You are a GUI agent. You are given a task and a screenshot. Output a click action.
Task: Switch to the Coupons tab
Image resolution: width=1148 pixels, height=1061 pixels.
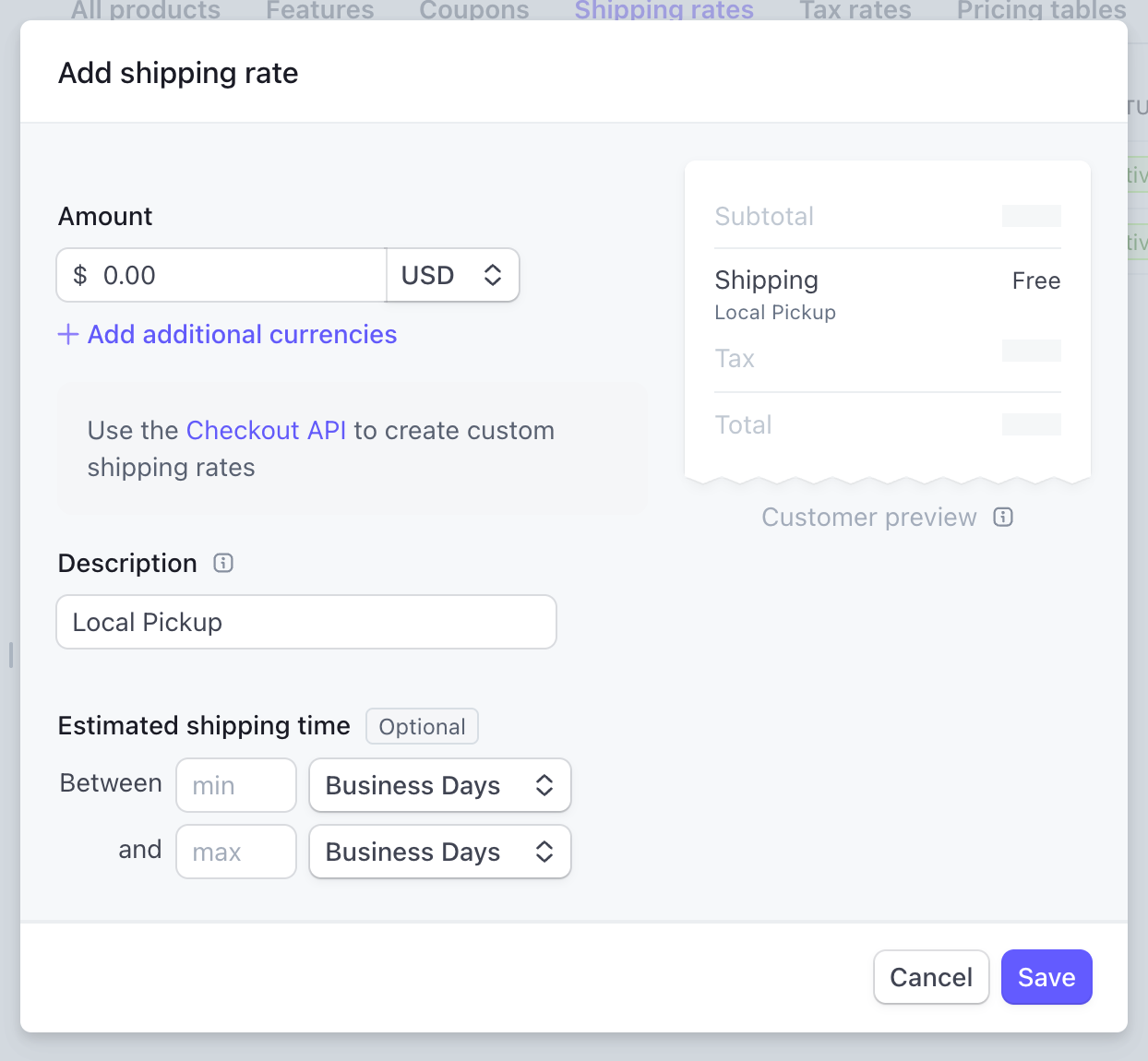pyautogui.click(x=473, y=10)
